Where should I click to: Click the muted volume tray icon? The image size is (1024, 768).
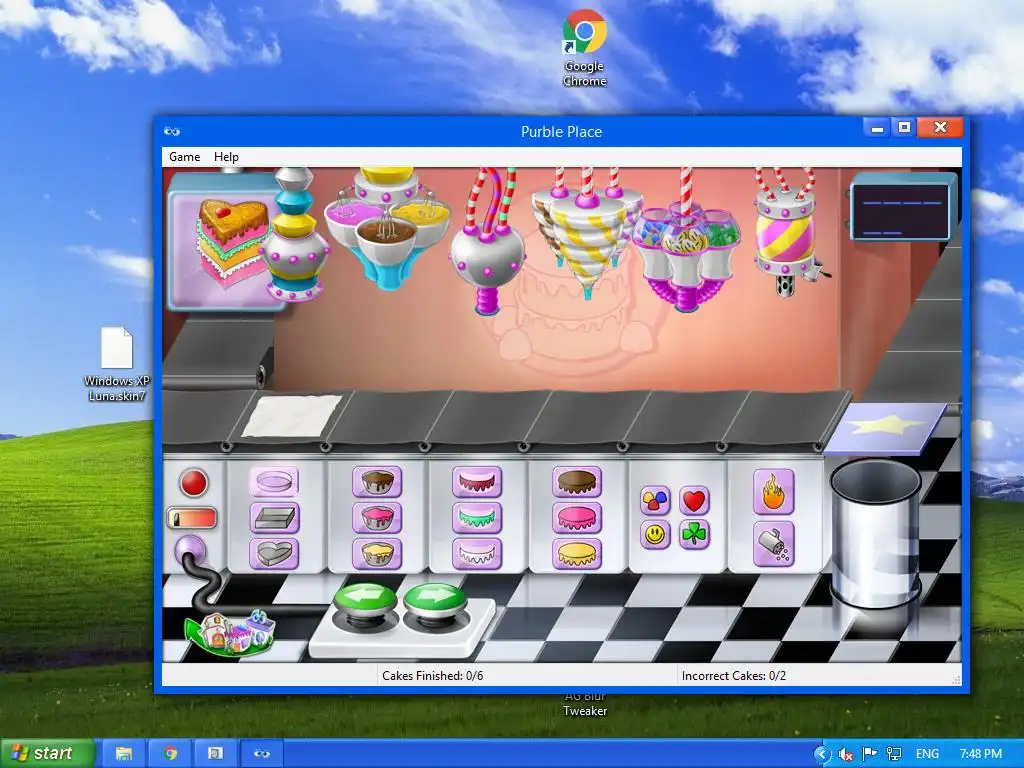click(845, 754)
